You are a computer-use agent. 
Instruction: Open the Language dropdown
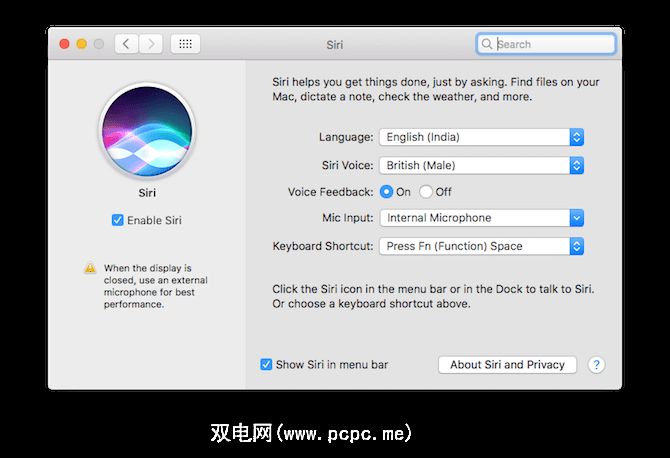481,137
